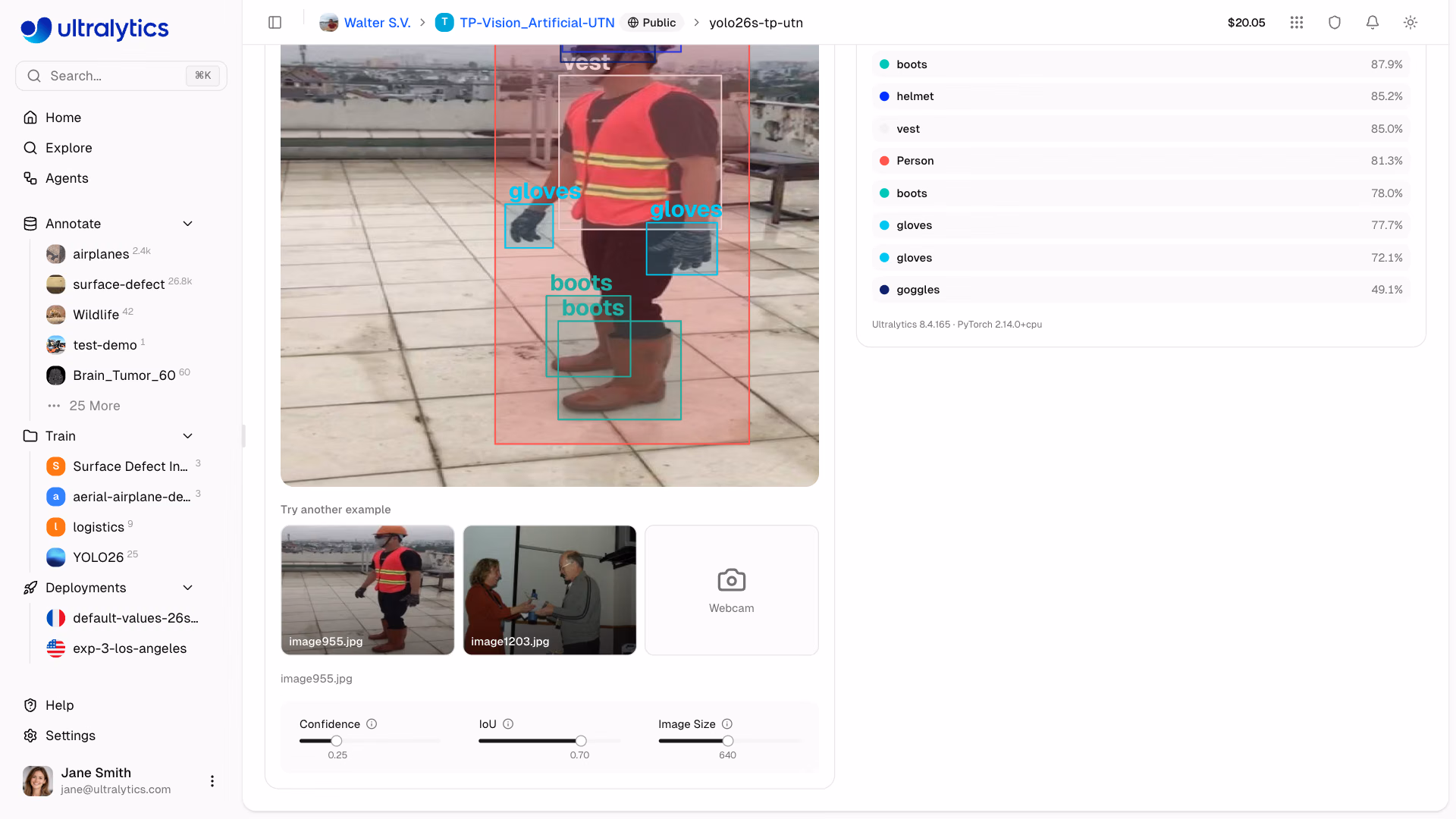Click the Walter S.V. avatar icon

coord(328,23)
